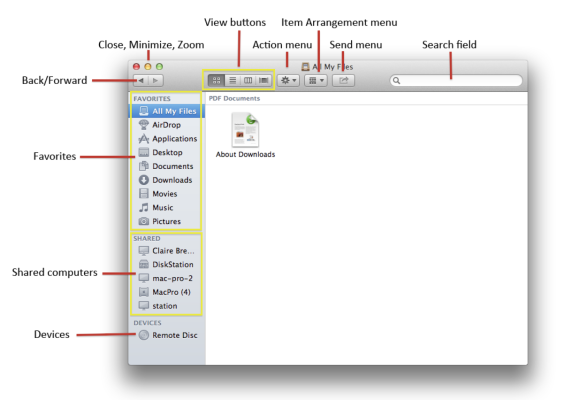Click the green Zoom window button
580x400 pixels.
point(159,67)
